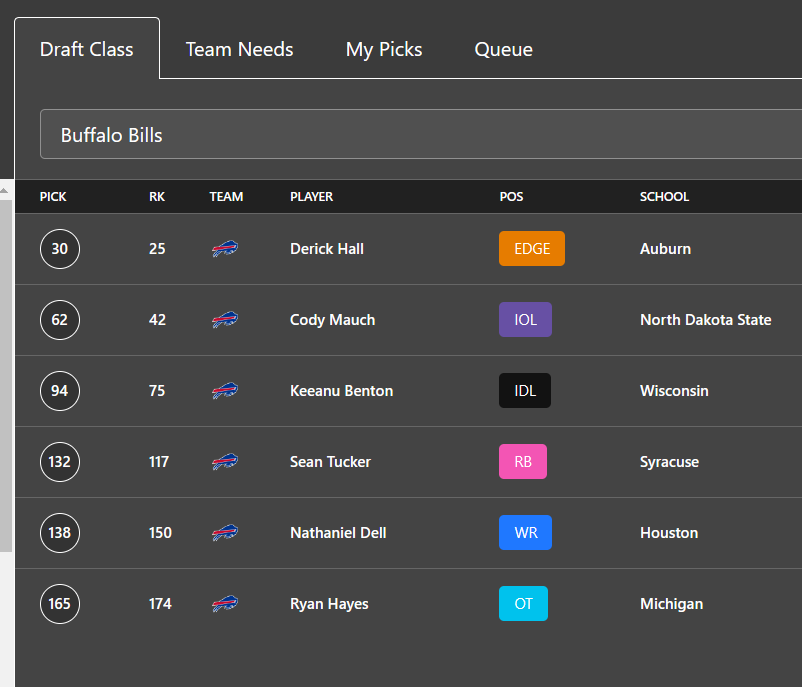802x687 pixels.
Task: Click the Wisconsin school cell
Action: click(x=674, y=391)
